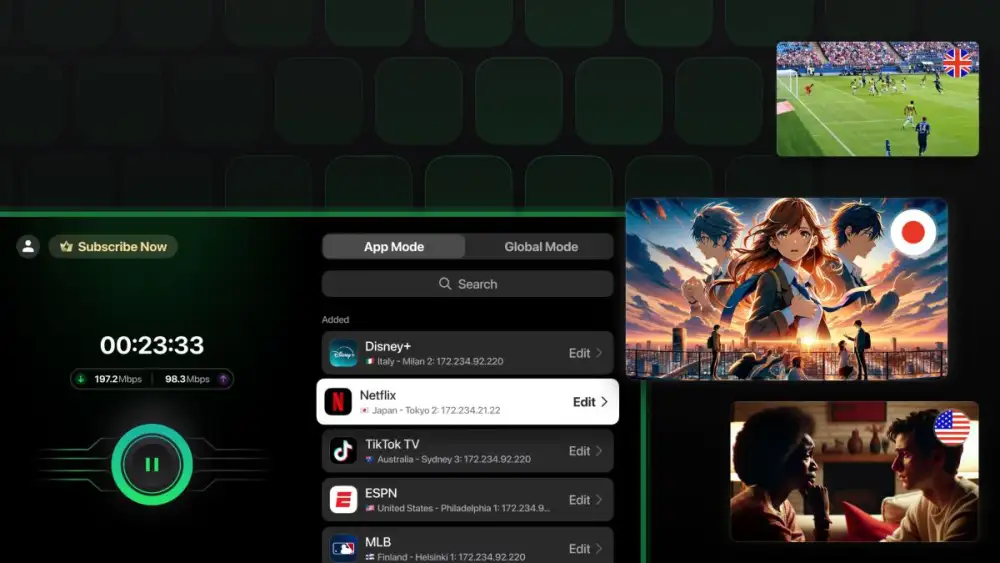
Task: Click the TikTok TV app icon
Action: pos(343,451)
